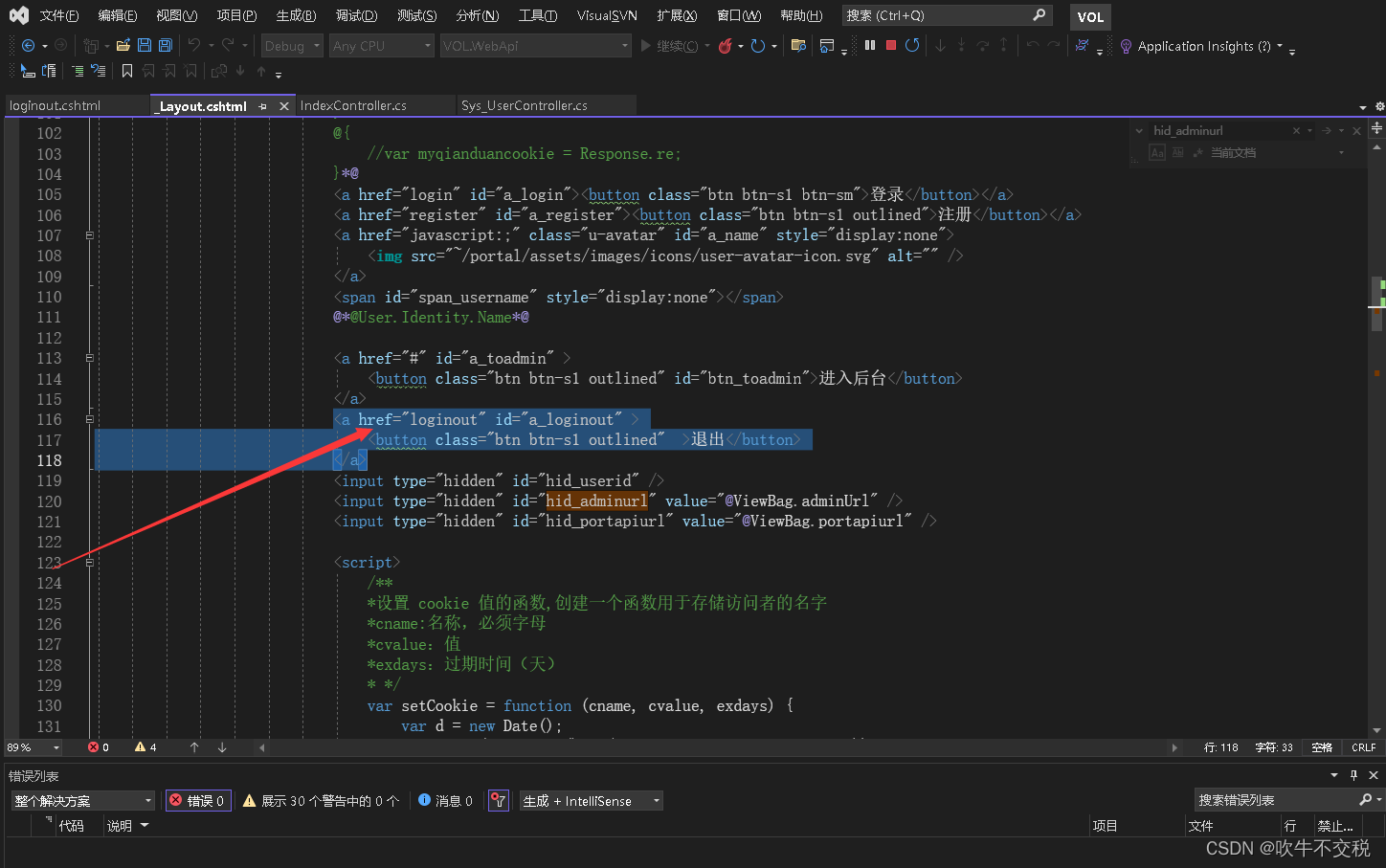Image resolution: width=1386 pixels, height=868 pixels.
Task: Click the search magnifier in quick launch
Action: coord(1039,15)
